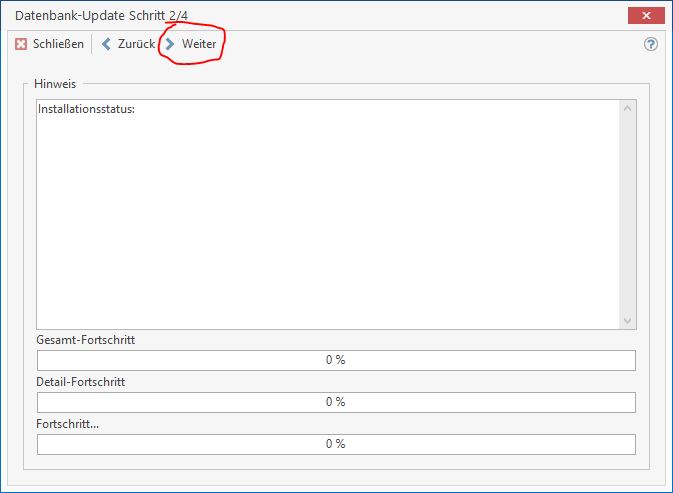Image resolution: width=673 pixels, height=493 pixels.
Task: Click the Detail-Fortschritt progress bar
Action: coord(336,402)
